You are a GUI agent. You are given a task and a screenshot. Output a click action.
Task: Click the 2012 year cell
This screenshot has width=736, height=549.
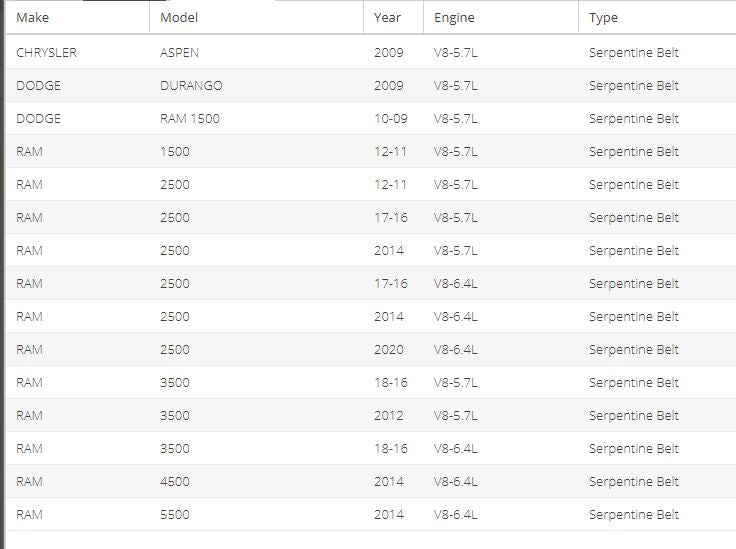[389, 415]
